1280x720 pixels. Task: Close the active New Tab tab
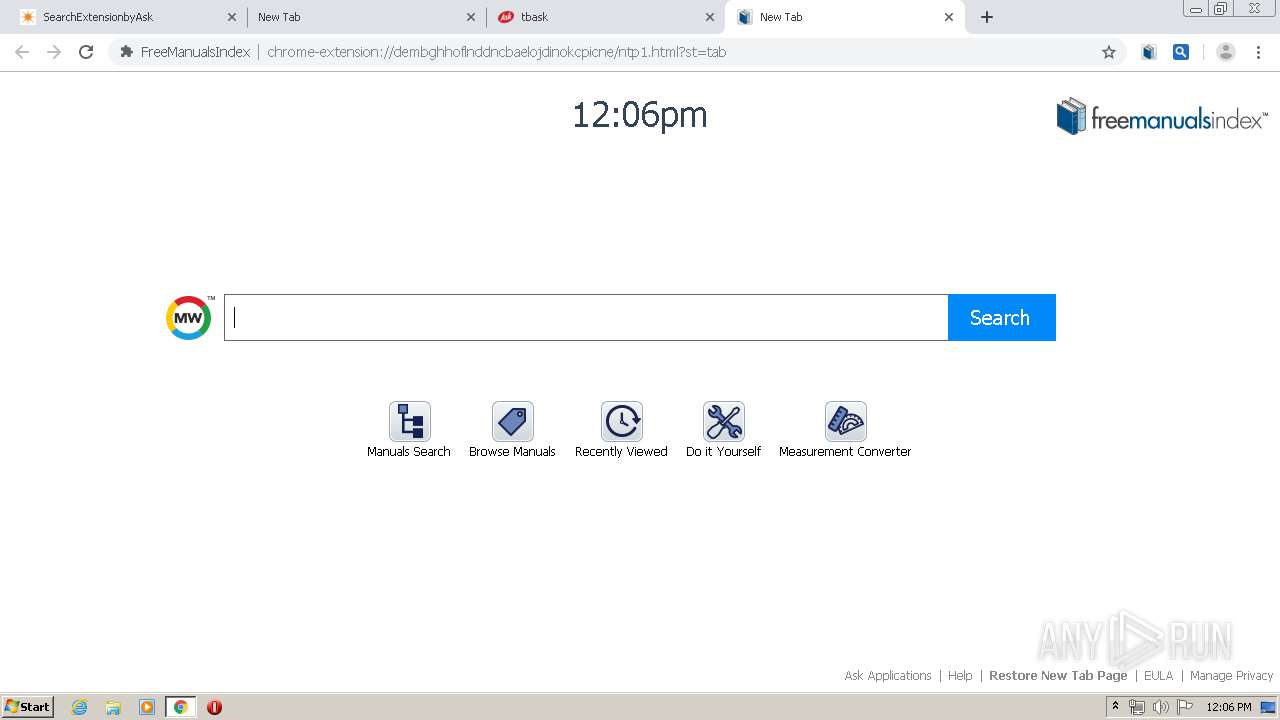[x=949, y=17]
